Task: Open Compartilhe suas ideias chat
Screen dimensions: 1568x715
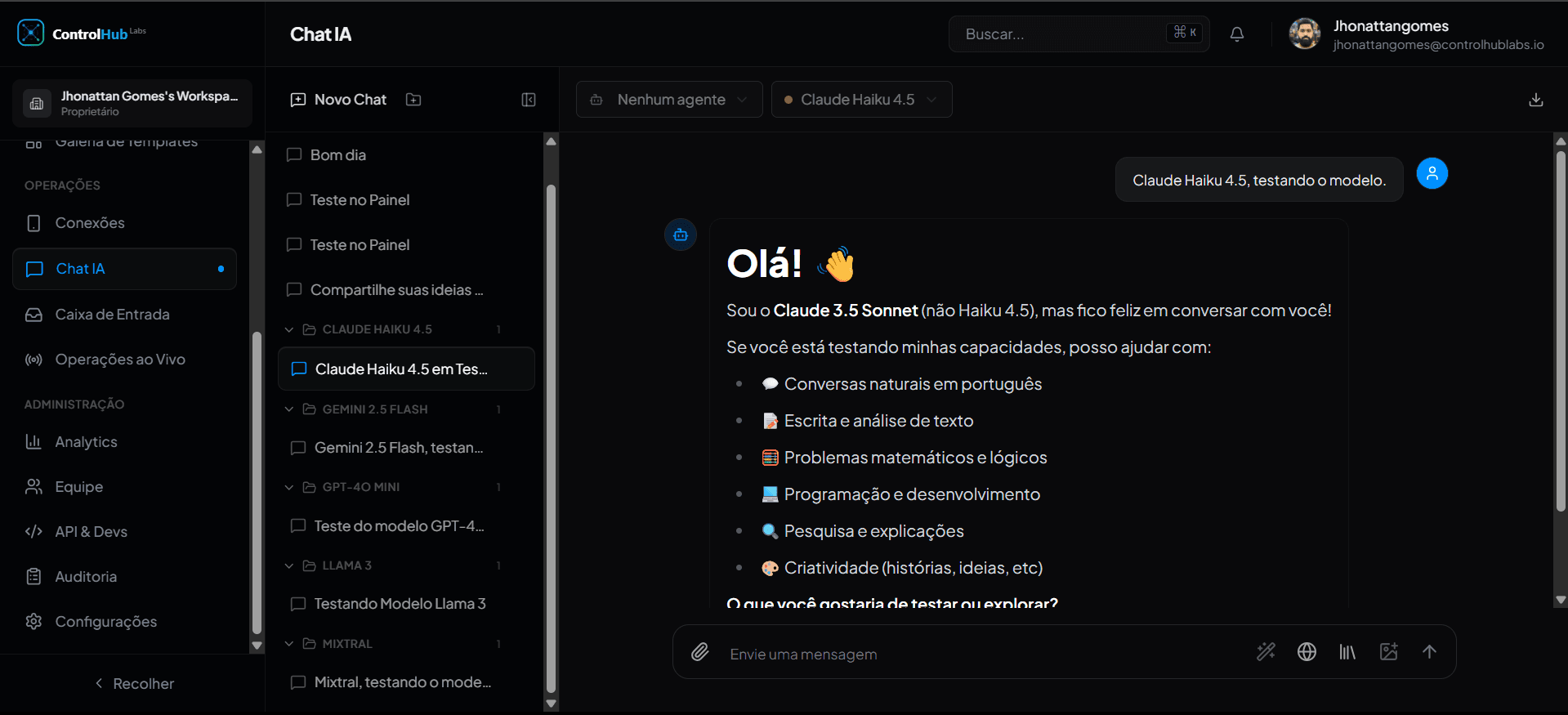Action: pyautogui.click(x=406, y=290)
